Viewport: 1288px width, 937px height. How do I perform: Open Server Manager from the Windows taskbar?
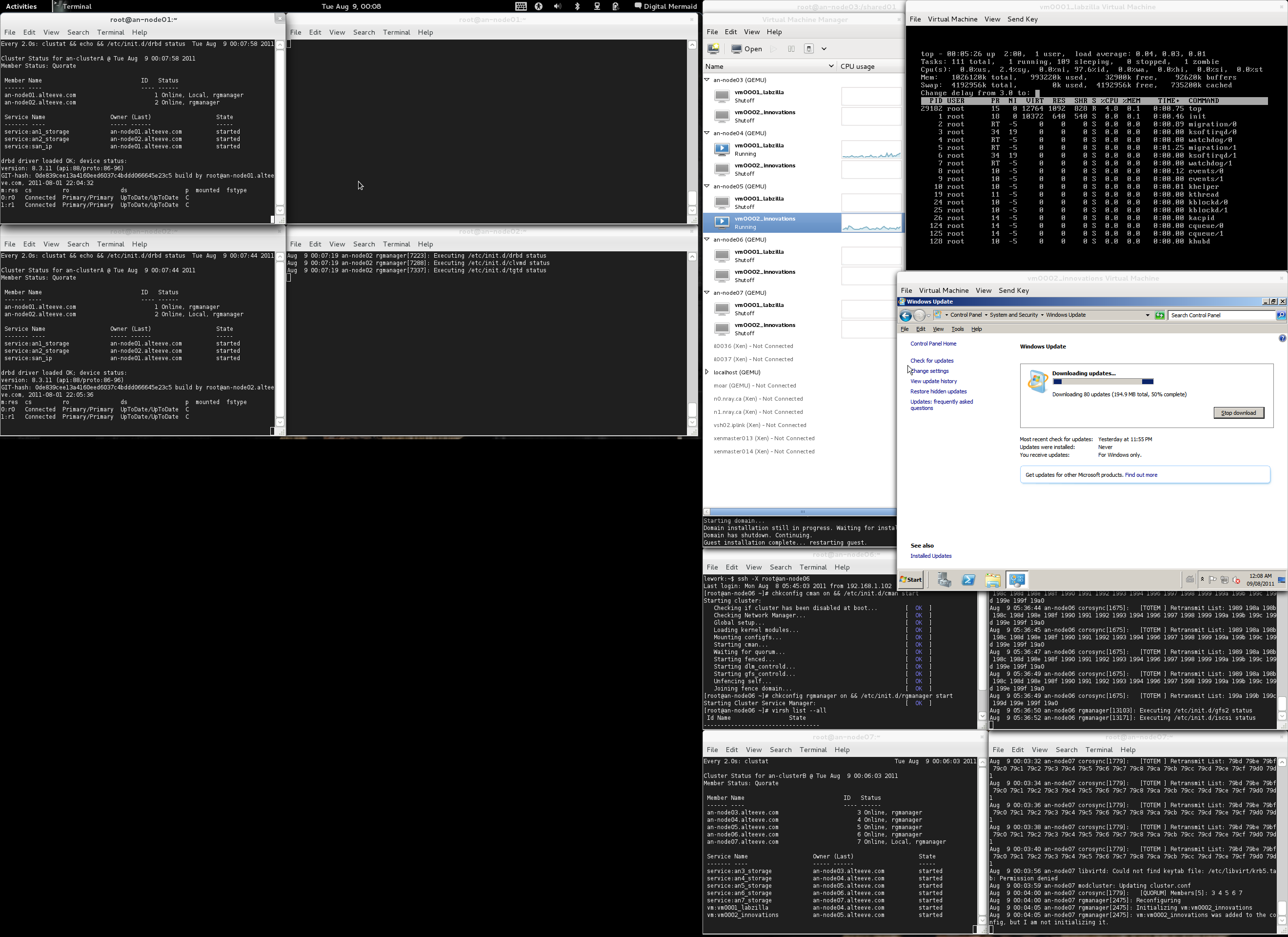pos(944,580)
